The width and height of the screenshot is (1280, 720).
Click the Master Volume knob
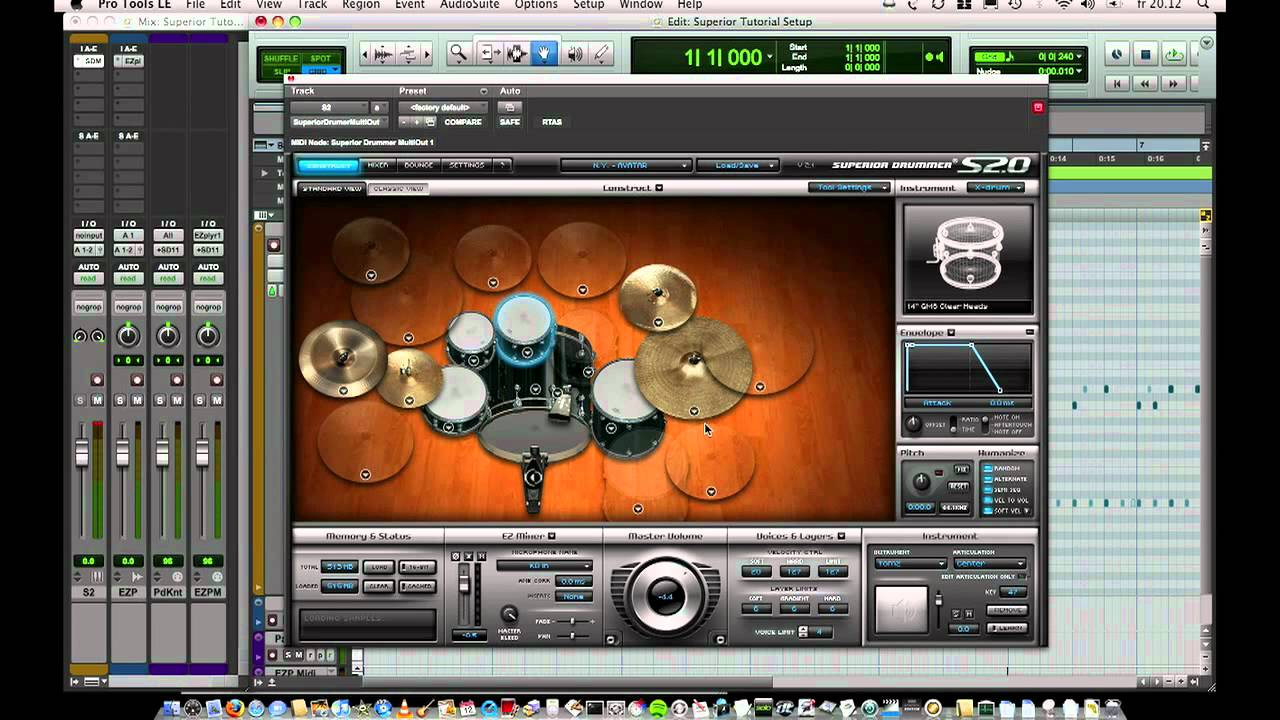[664, 596]
